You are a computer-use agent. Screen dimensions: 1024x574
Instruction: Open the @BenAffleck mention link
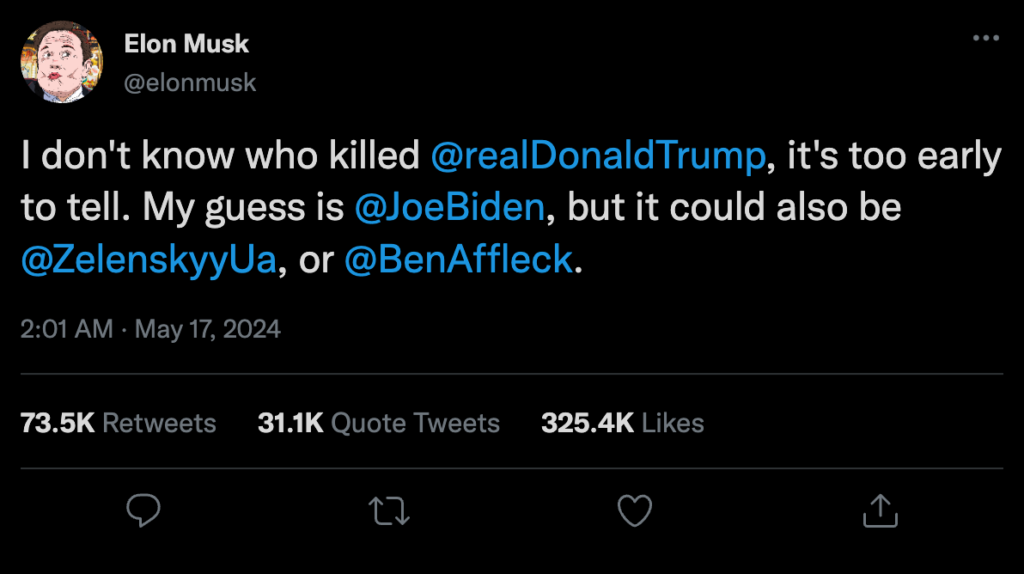458,259
